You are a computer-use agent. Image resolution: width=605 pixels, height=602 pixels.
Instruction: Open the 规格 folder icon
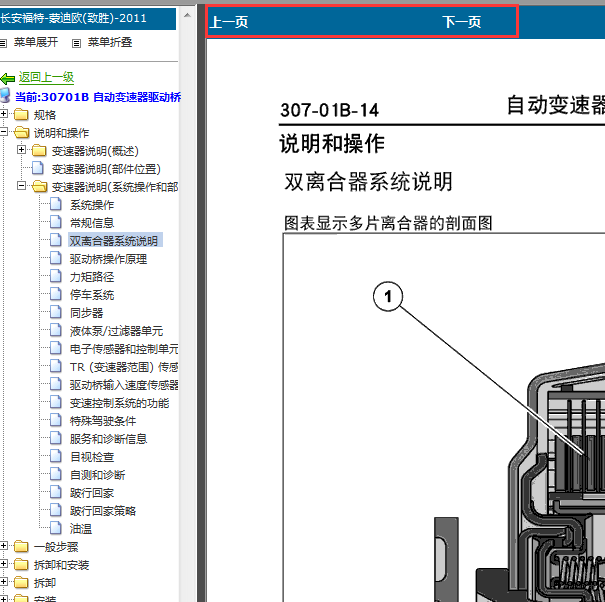tap(21, 114)
